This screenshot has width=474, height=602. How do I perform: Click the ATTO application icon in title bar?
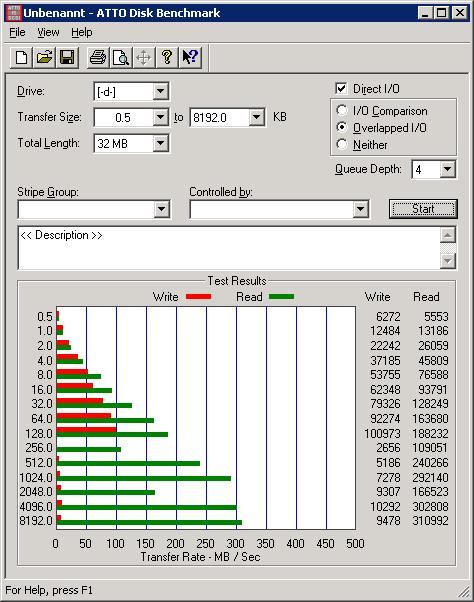13,13
